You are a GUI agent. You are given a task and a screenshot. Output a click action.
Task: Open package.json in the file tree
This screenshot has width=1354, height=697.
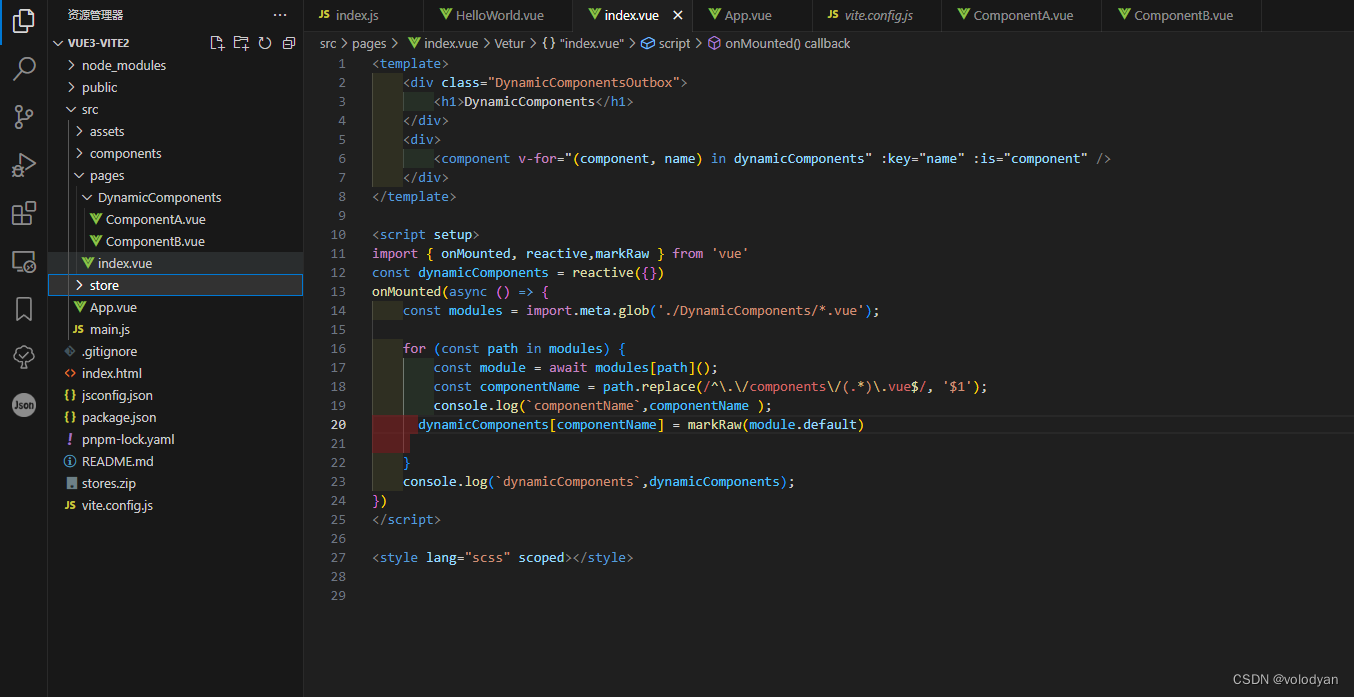175,417
